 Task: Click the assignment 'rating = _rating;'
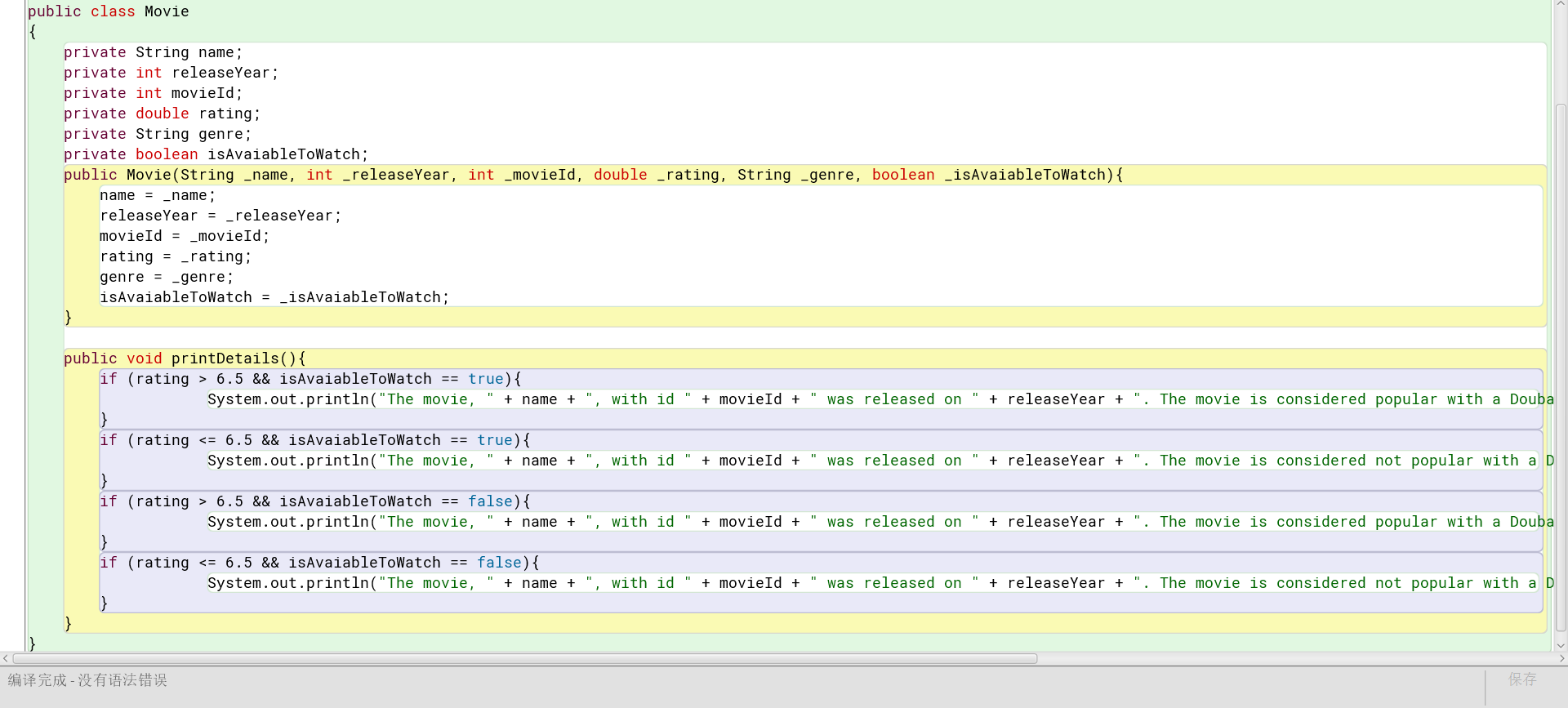click(x=176, y=256)
